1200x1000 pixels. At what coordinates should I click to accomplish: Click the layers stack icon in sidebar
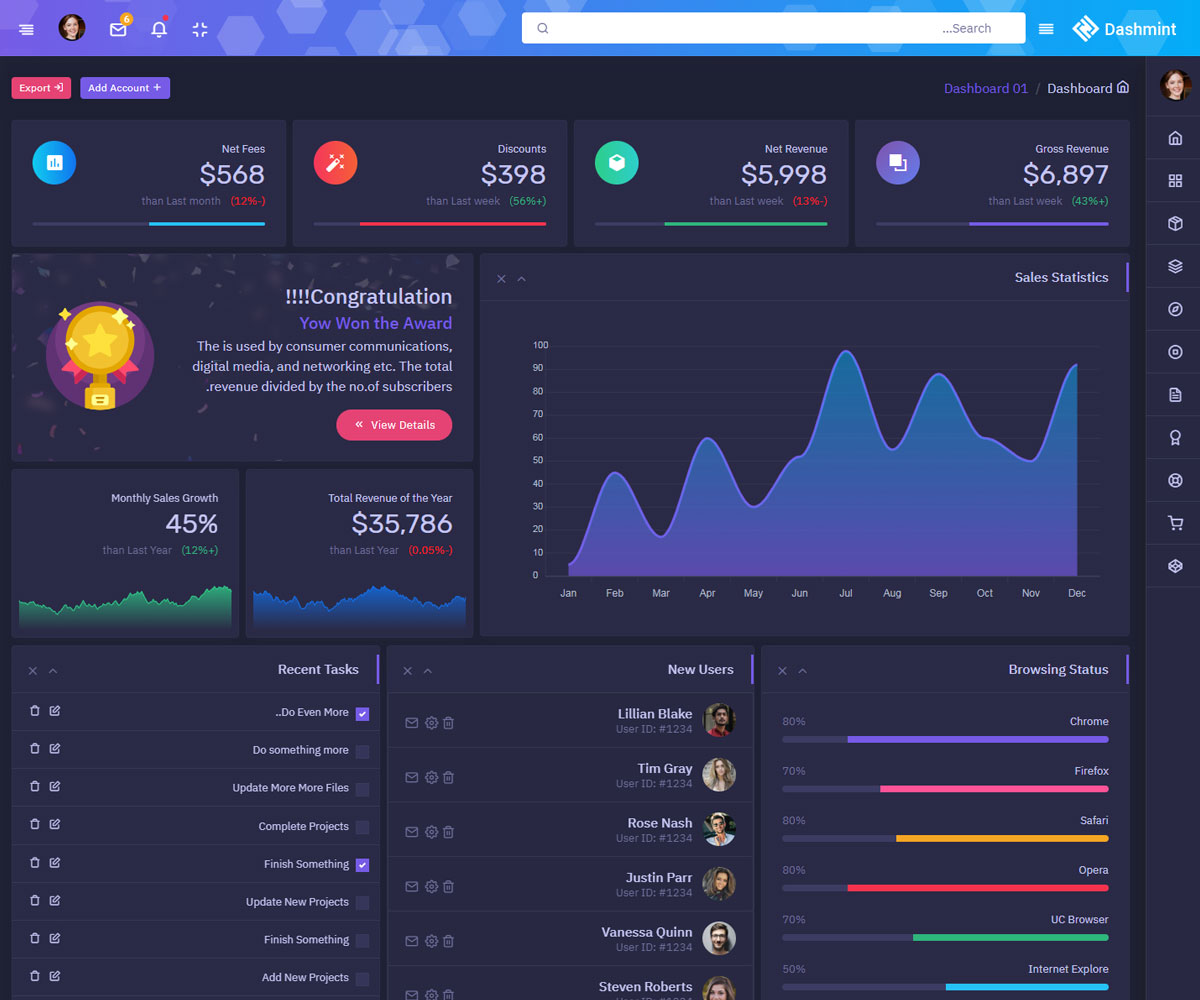1175,266
